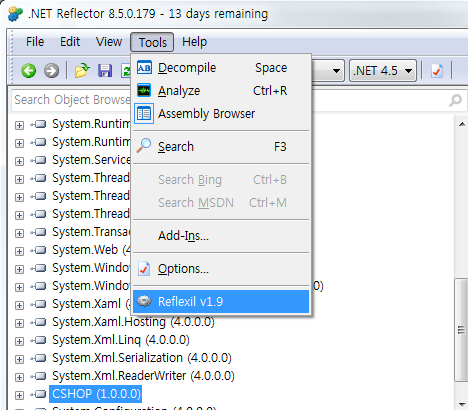This screenshot has width=468, height=410.
Task: Click the Decompile menu icon
Action: tap(144, 68)
